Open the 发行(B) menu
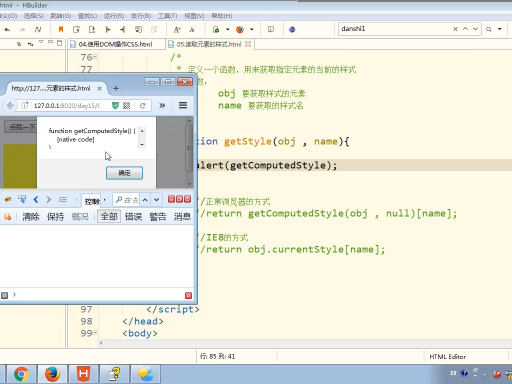 141,16
